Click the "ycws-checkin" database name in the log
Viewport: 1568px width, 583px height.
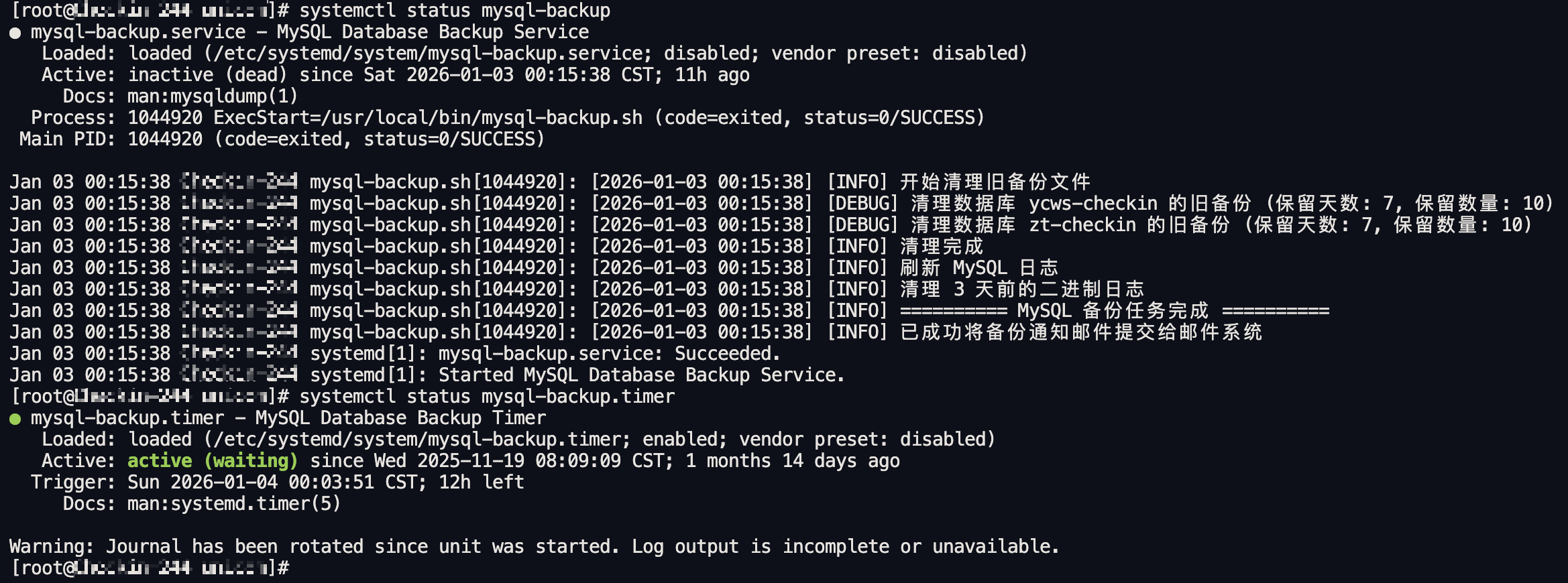(x=1093, y=204)
